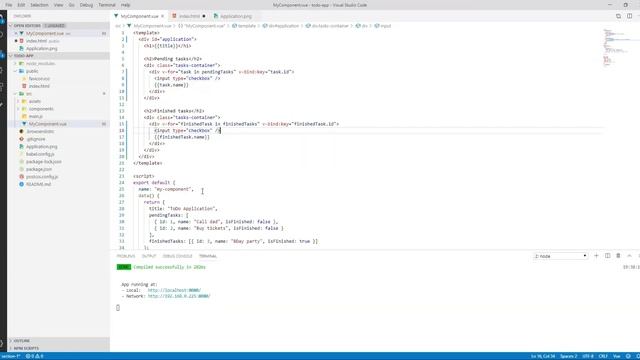The image size is (640, 360).
Task: Expand the NPM SCRIPTS section
Action: (58, 349)
